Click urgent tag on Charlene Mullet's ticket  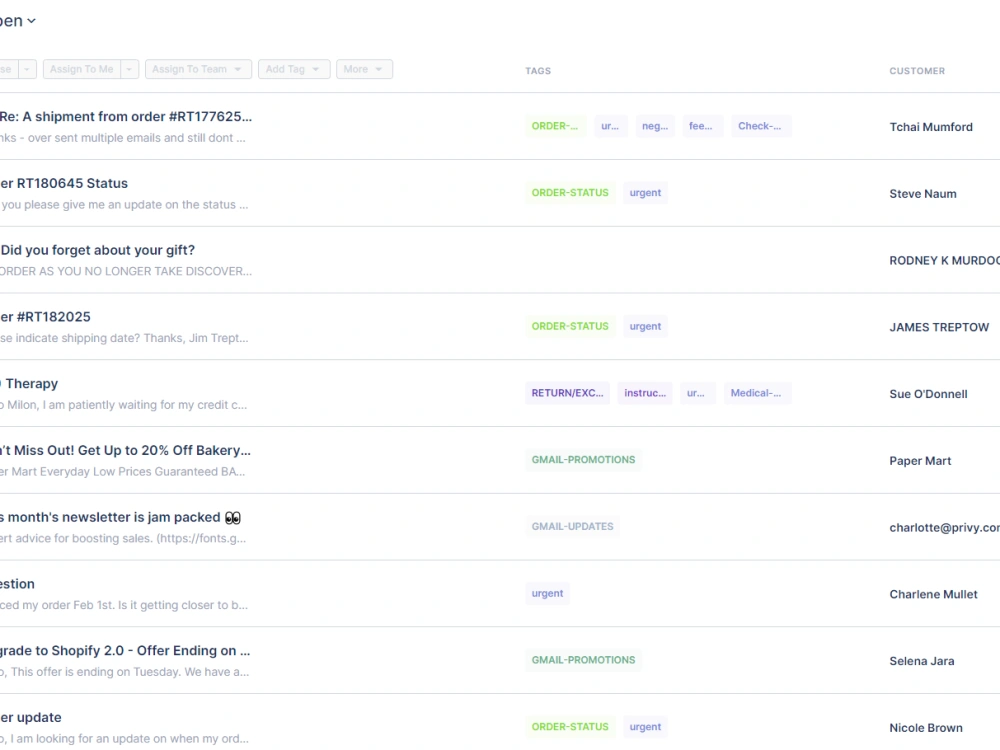pyautogui.click(x=547, y=593)
